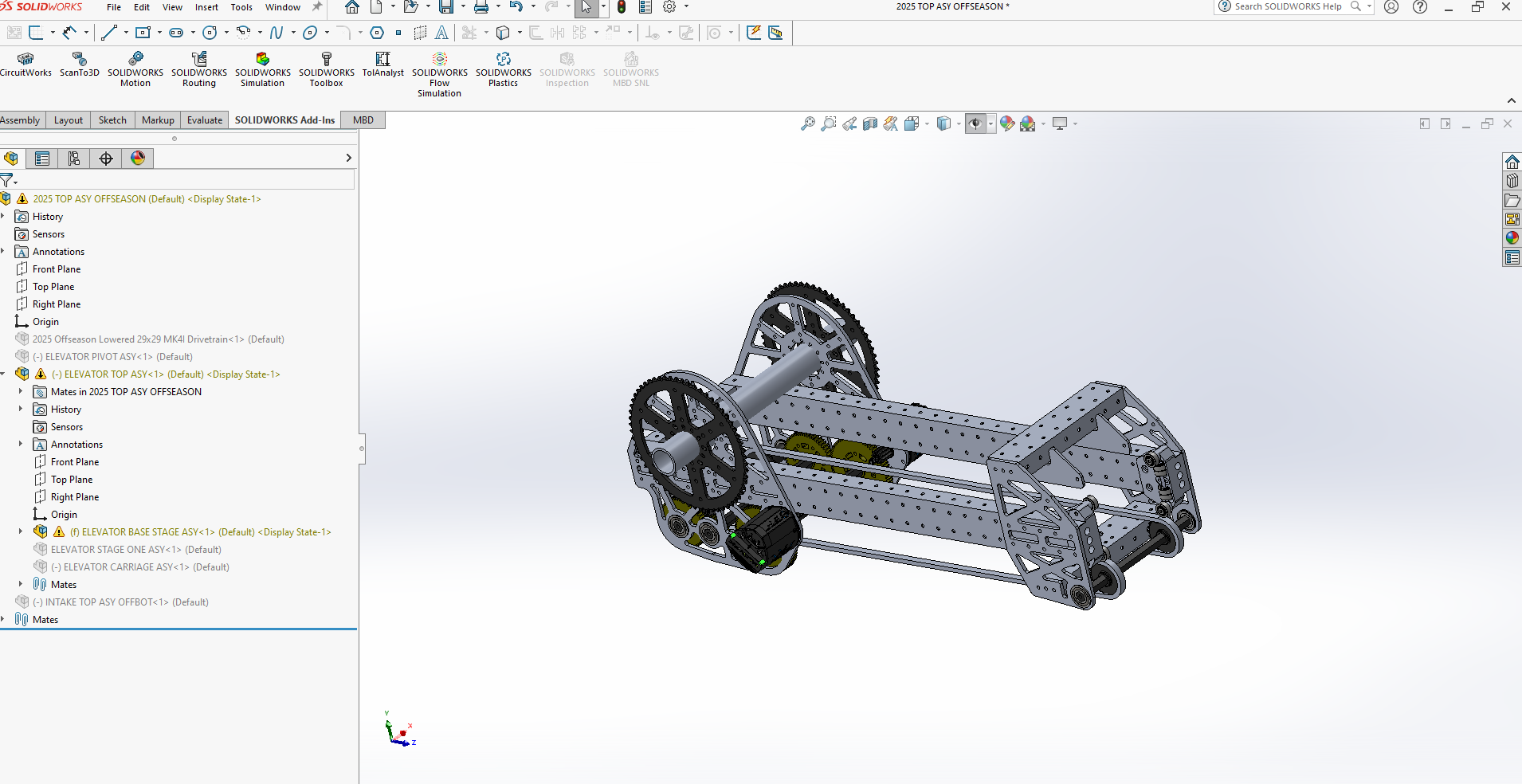Open the DisplayManager tab
This screenshot has height=784, width=1522.
(x=138, y=159)
